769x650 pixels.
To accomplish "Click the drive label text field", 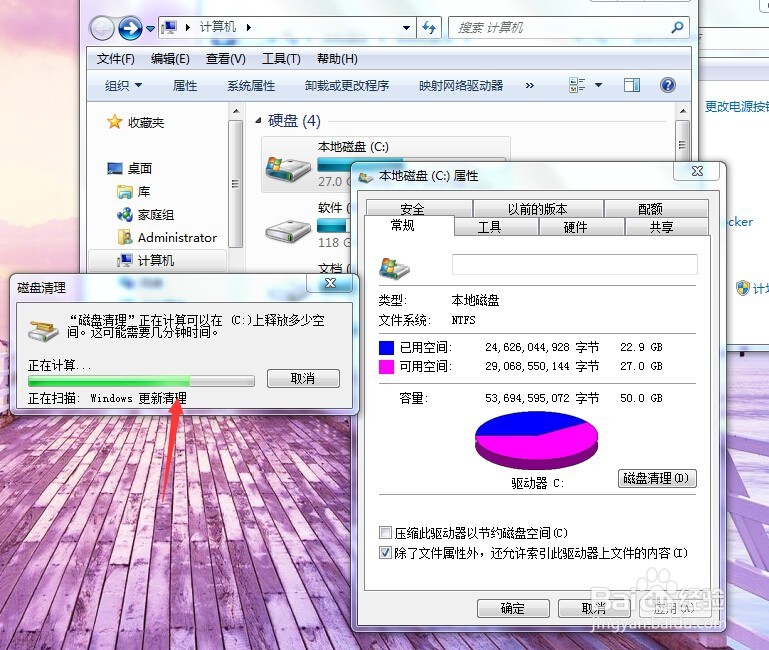I will pos(574,264).
